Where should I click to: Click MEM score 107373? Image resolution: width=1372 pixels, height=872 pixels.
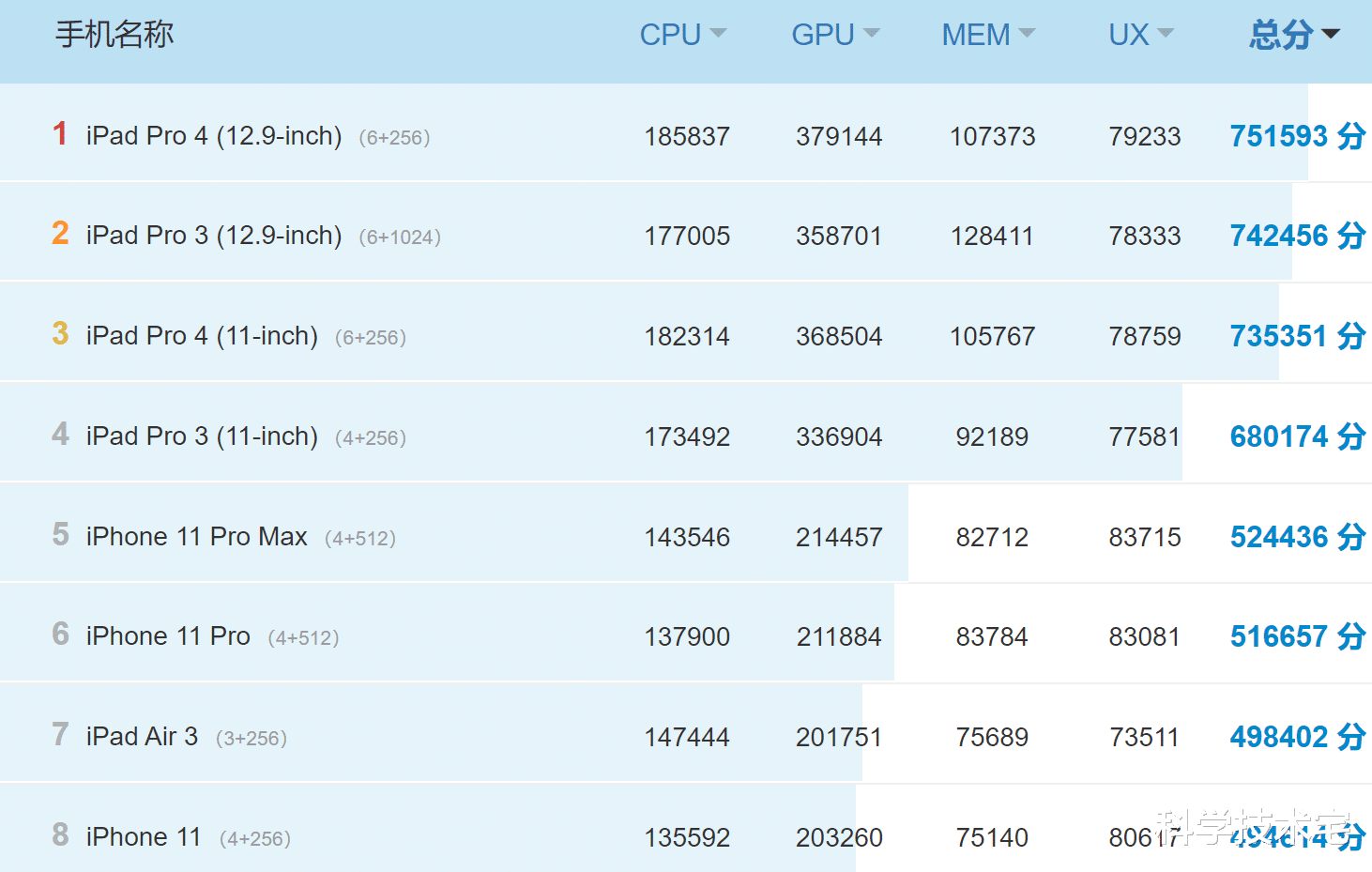pyautogui.click(x=992, y=137)
